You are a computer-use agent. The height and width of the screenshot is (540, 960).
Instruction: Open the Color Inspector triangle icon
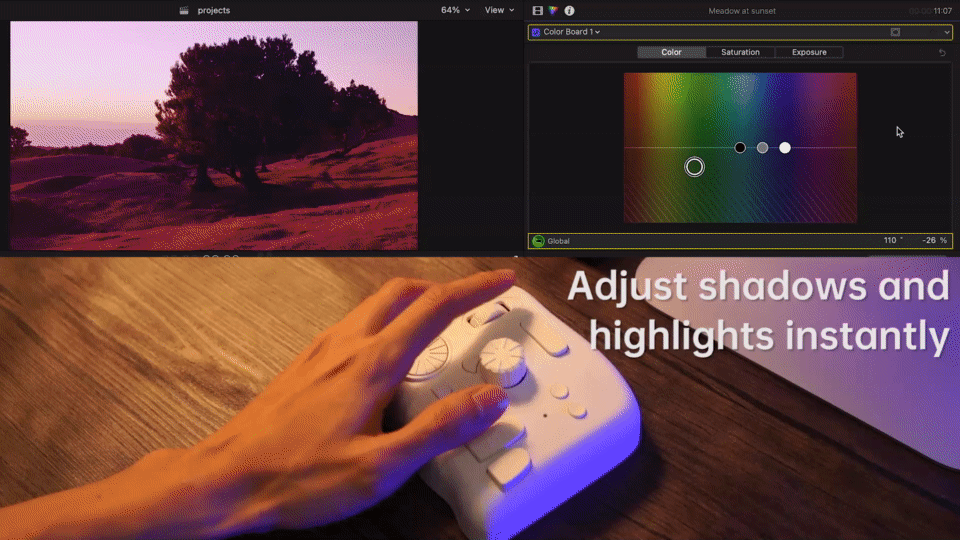(x=553, y=10)
